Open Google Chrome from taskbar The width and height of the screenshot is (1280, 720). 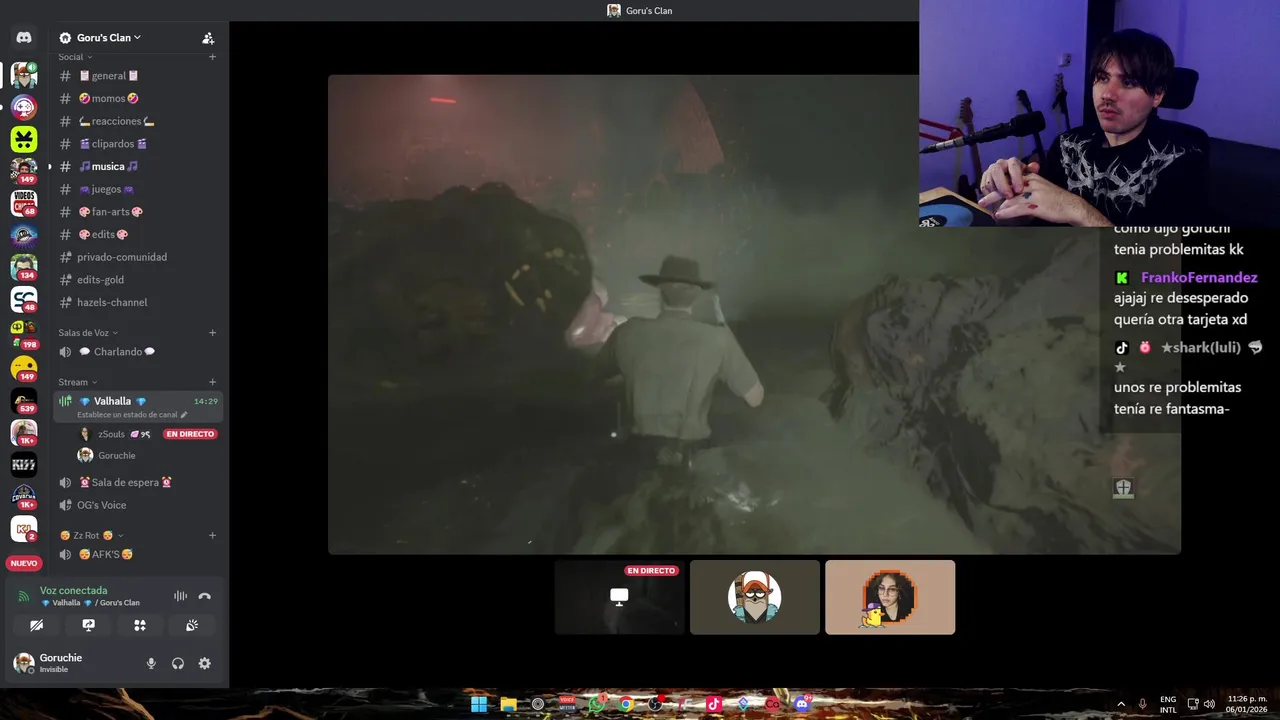pyautogui.click(x=626, y=704)
